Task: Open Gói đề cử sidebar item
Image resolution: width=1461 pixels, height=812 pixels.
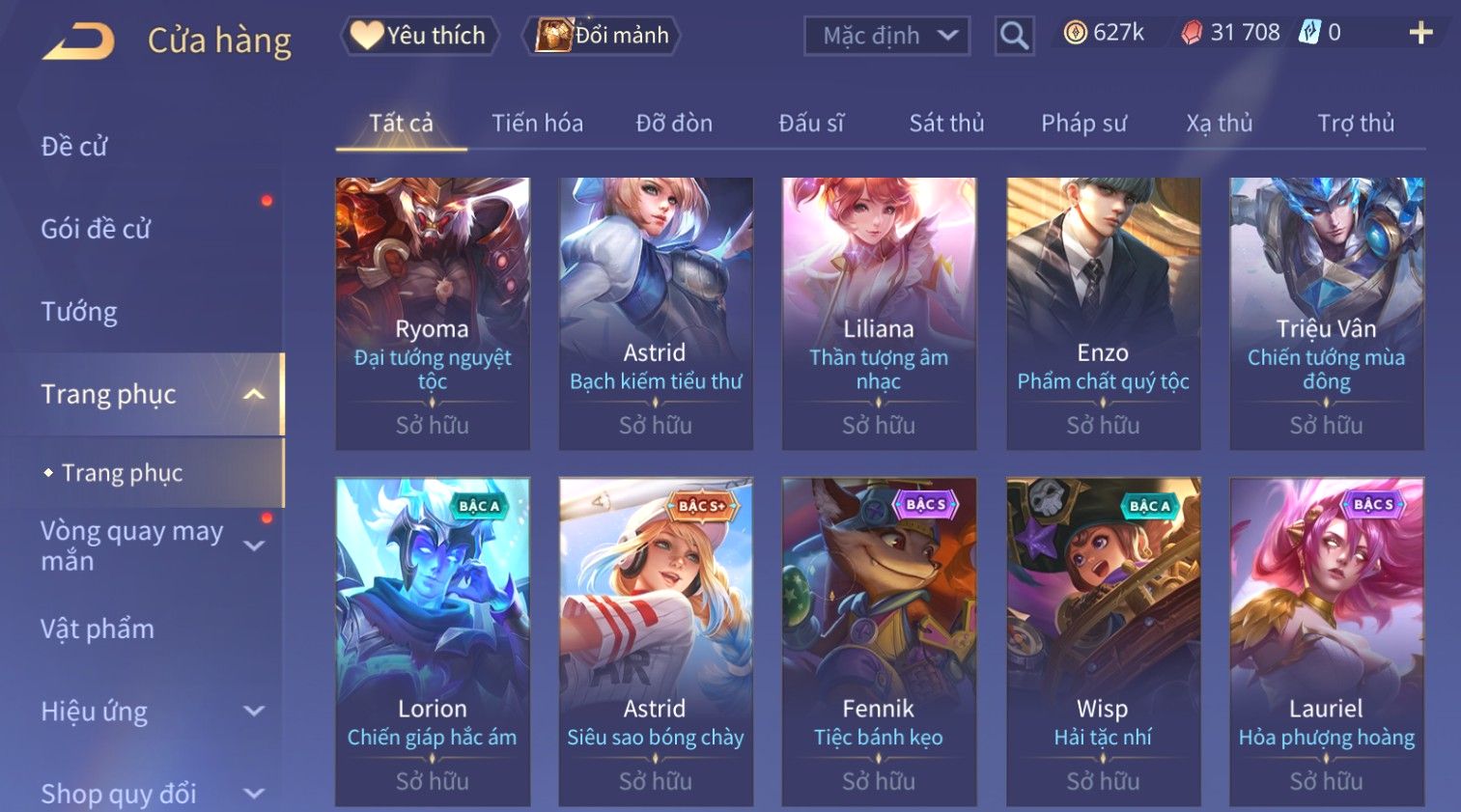Action: click(96, 229)
